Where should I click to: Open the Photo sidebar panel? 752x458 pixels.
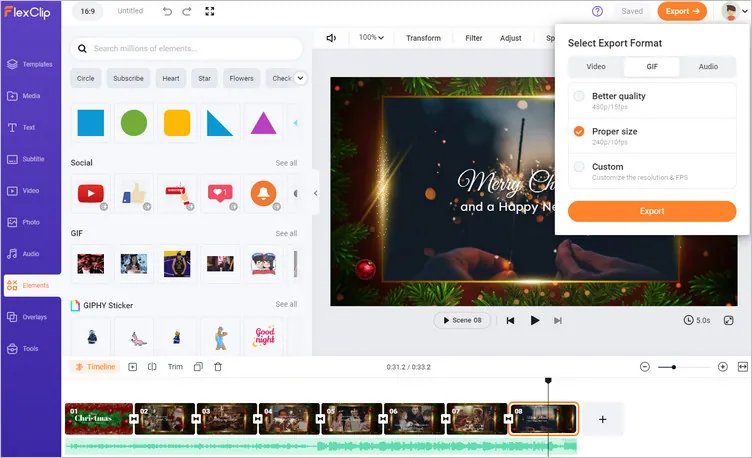tap(24, 223)
